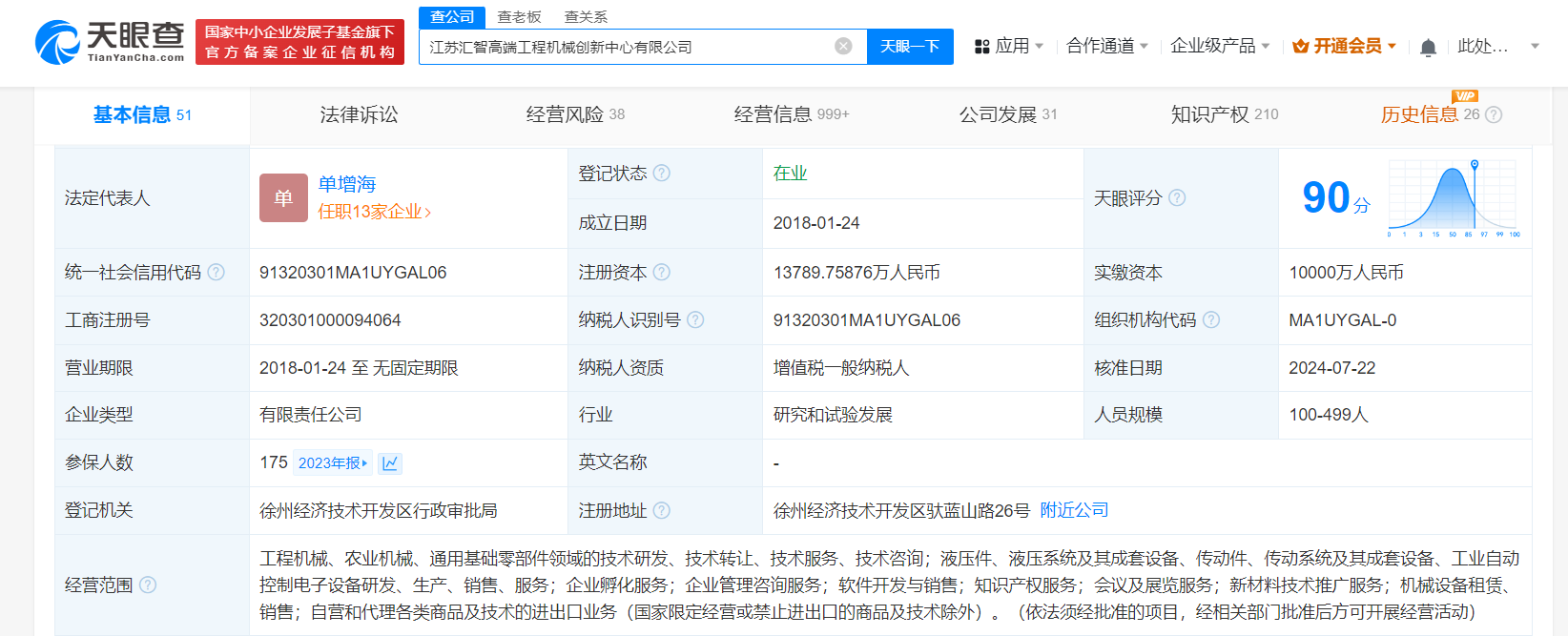The image size is (1568, 636).
Task: Click help icon next to 经营范围
Action: tap(148, 585)
